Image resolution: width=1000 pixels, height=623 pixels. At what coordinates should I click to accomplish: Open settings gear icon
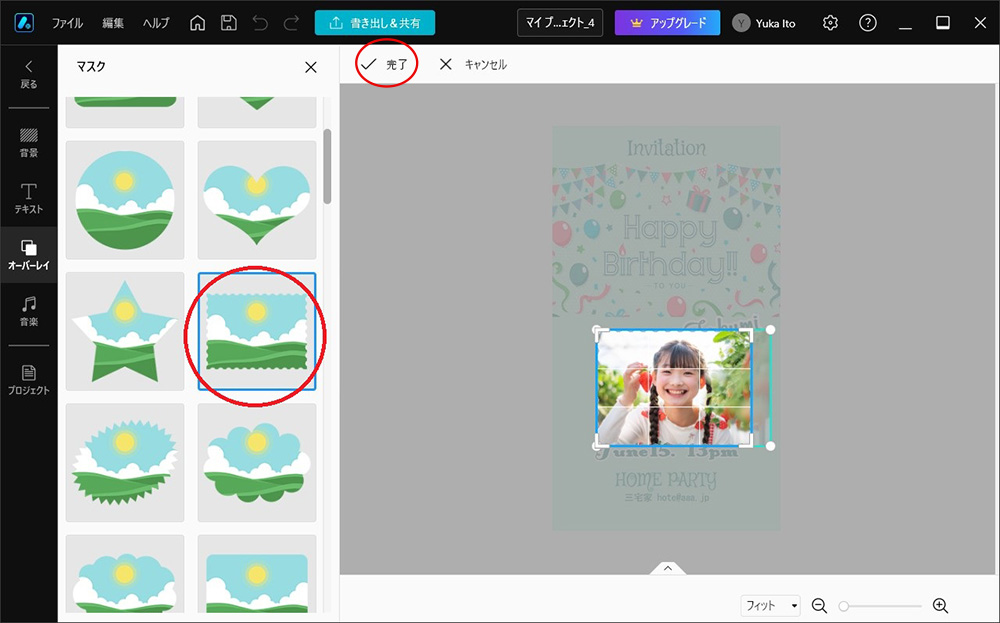pyautogui.click(x=830, y=23)
